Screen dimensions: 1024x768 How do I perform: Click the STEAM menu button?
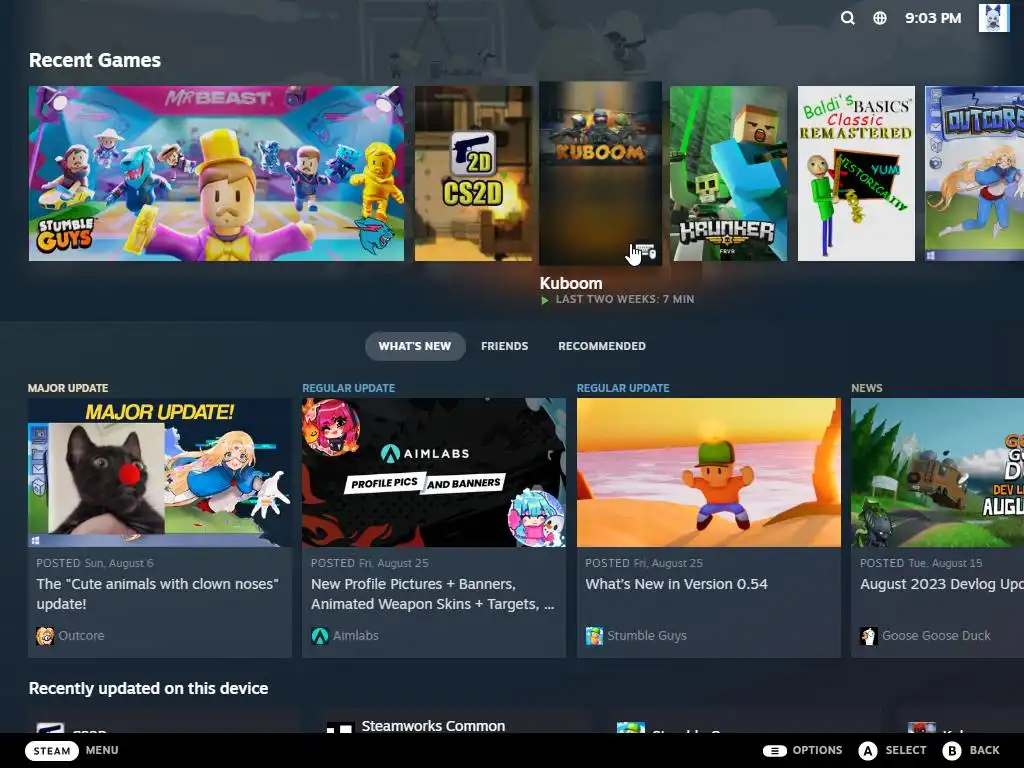tap(52, 750)
